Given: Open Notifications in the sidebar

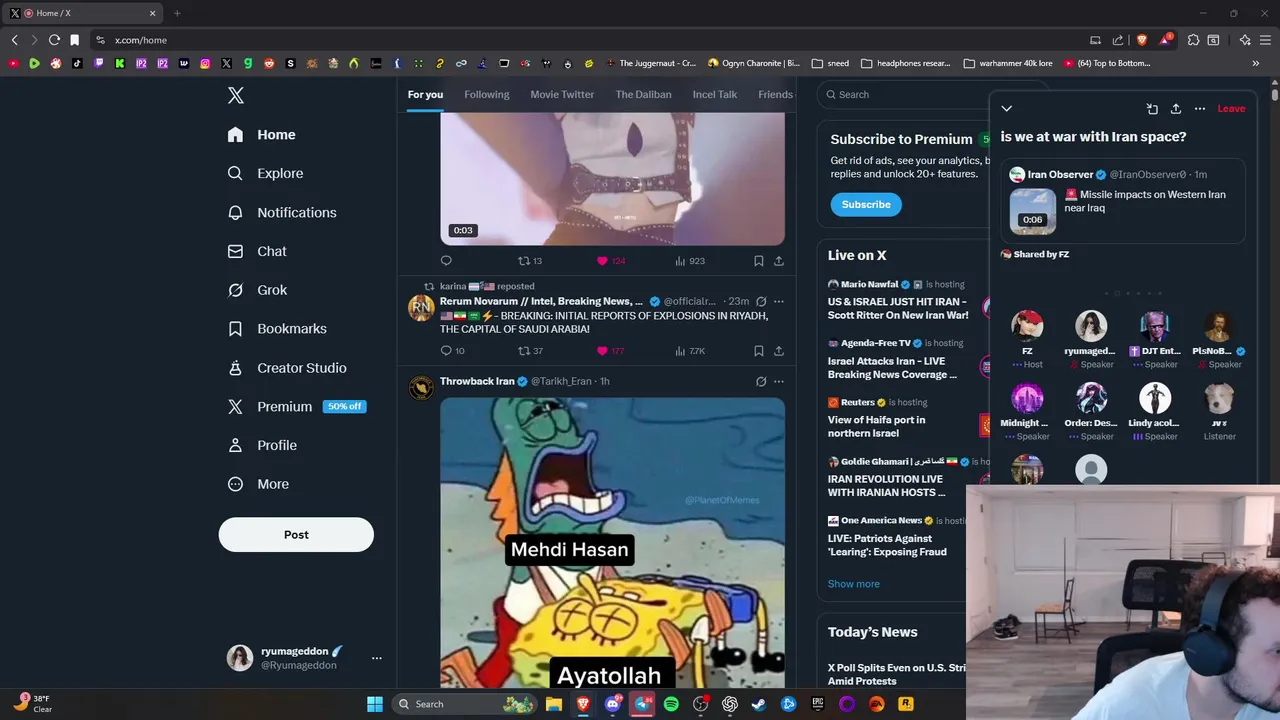Looking at the screenshot, I should pos(282,212).
